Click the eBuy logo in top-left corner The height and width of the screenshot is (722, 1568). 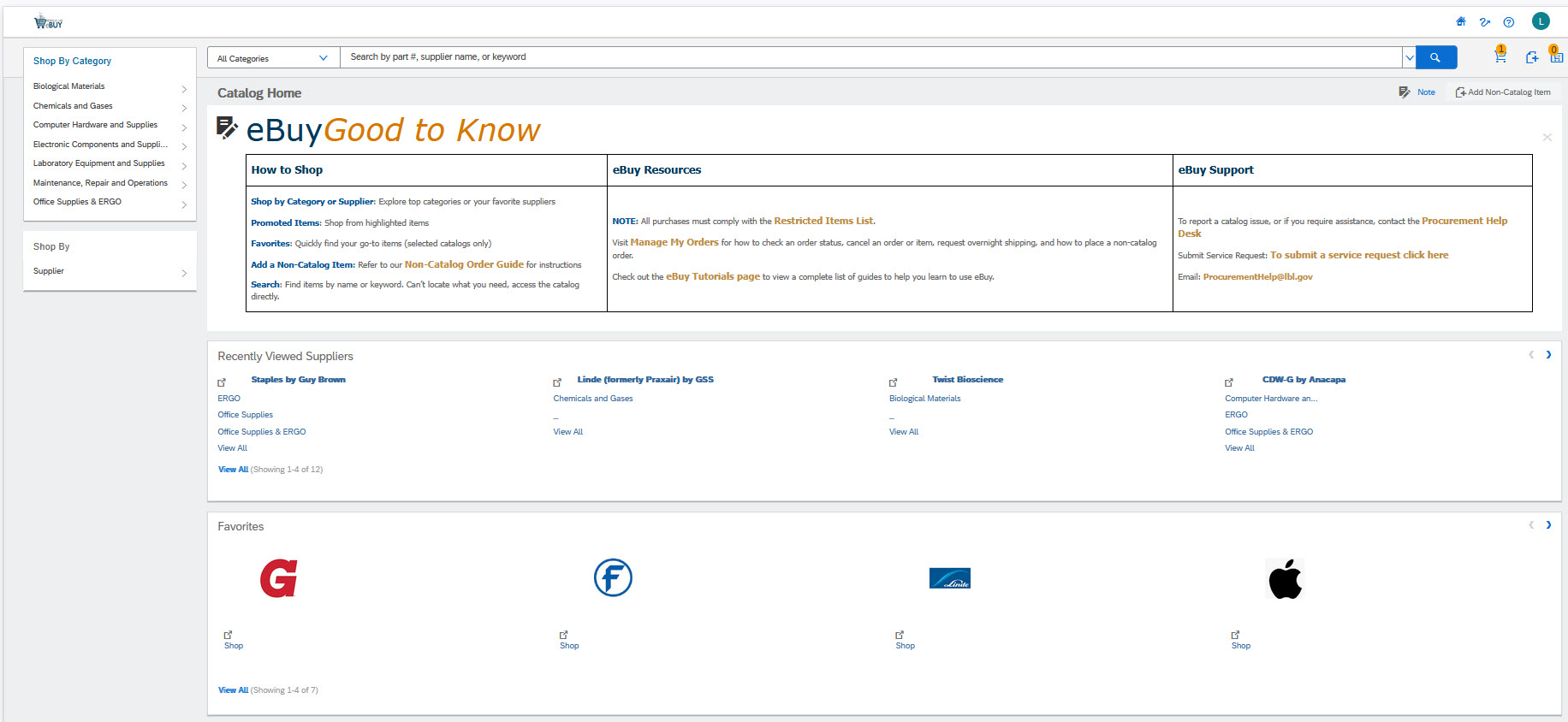tap(48, 22)
